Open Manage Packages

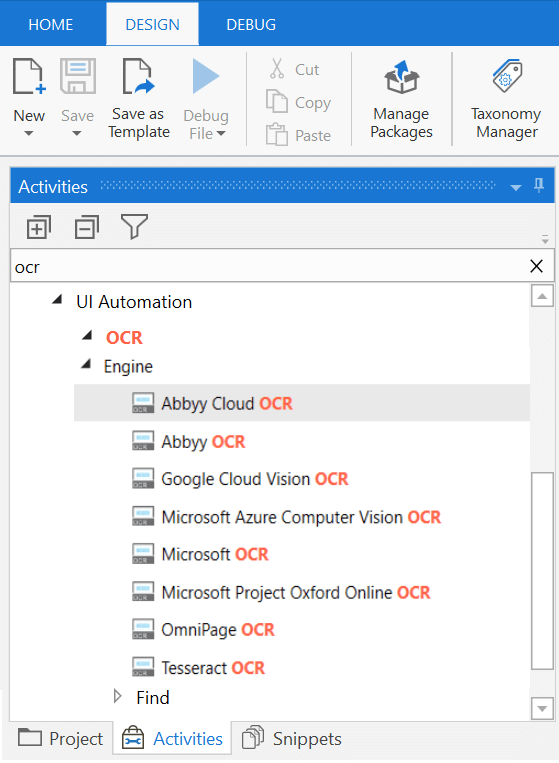(401, 100)
